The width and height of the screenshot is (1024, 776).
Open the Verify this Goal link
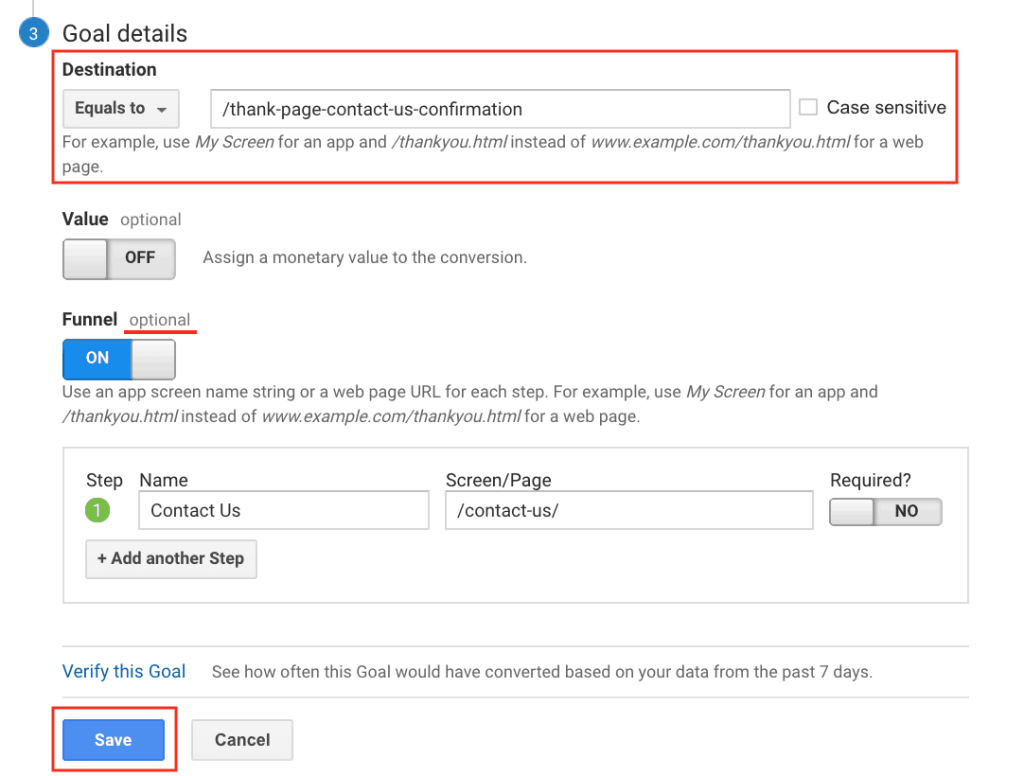(x=124, y=671)
